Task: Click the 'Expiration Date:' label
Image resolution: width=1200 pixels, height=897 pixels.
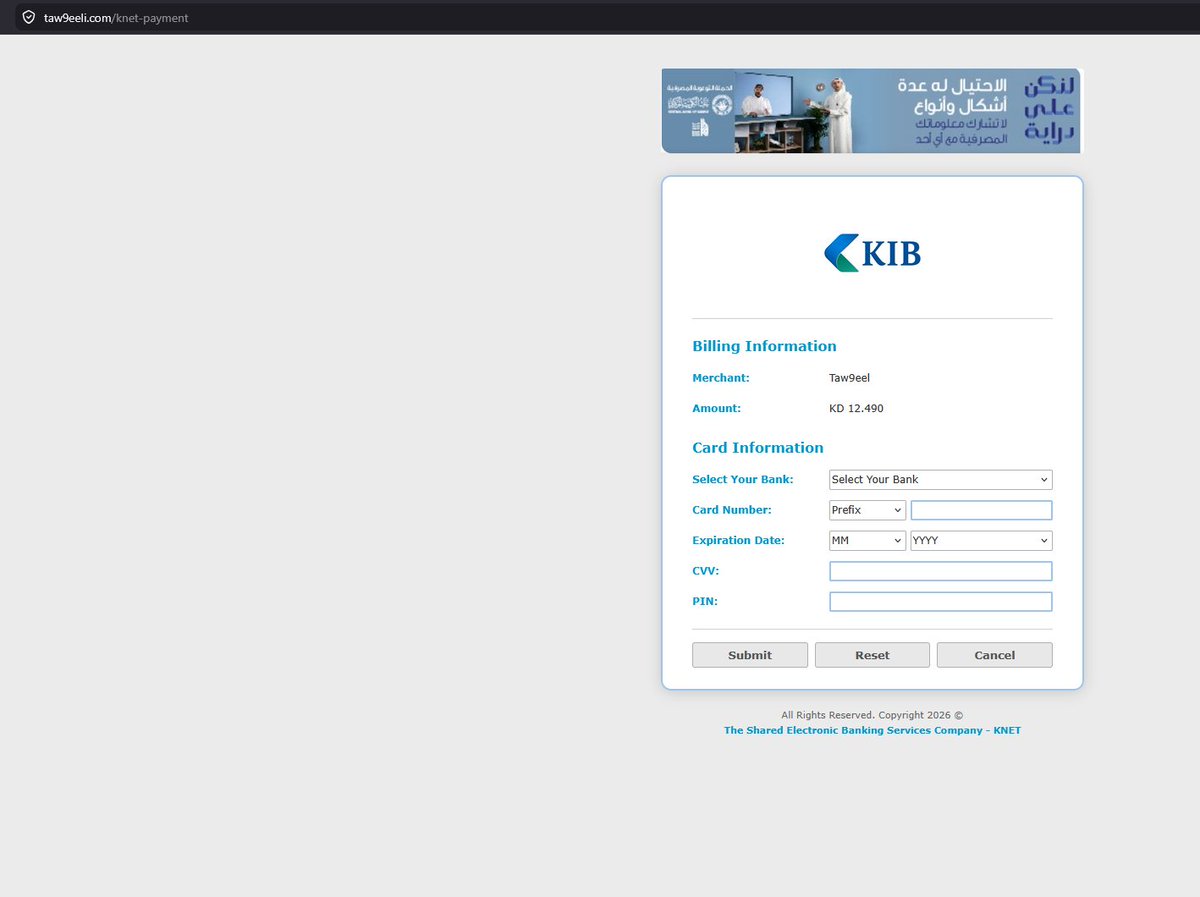Action: click(x=738, y=540)
